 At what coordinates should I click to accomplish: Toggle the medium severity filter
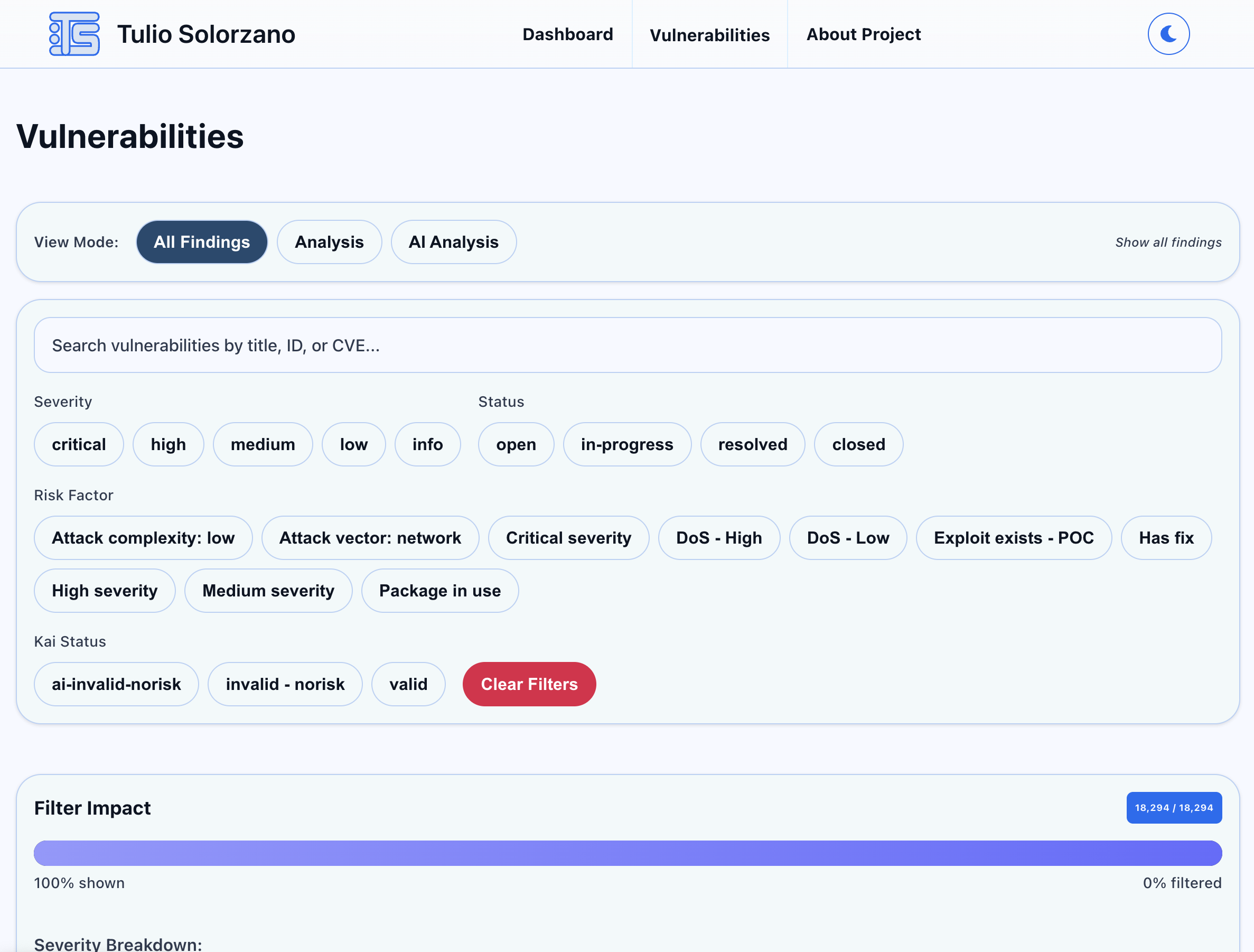tap(263, 444)
